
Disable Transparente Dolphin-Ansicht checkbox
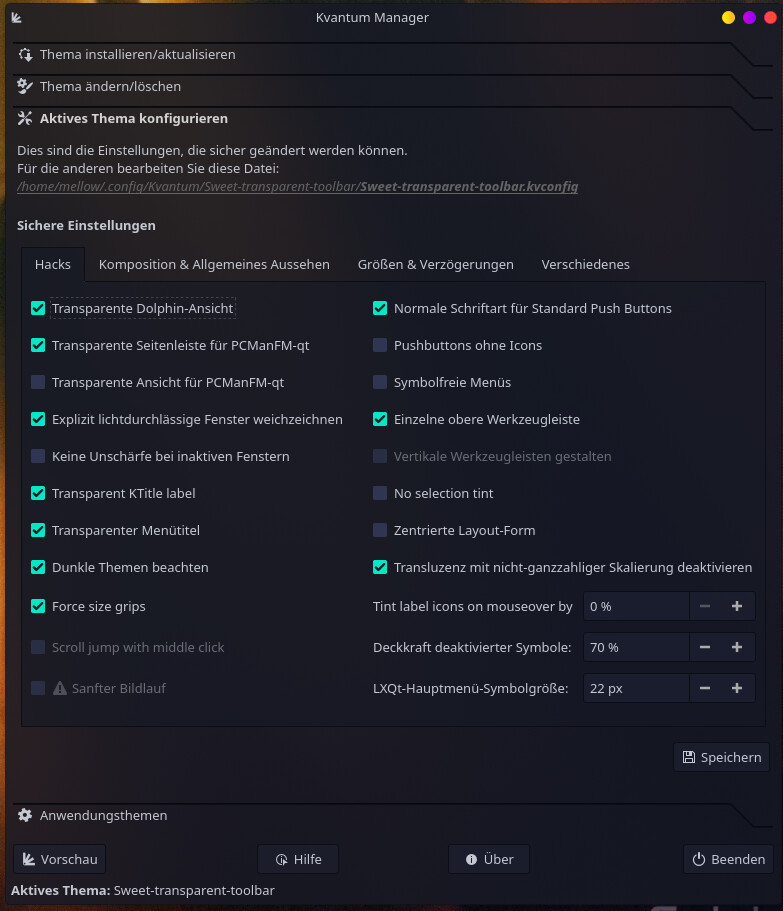point(38,308)
